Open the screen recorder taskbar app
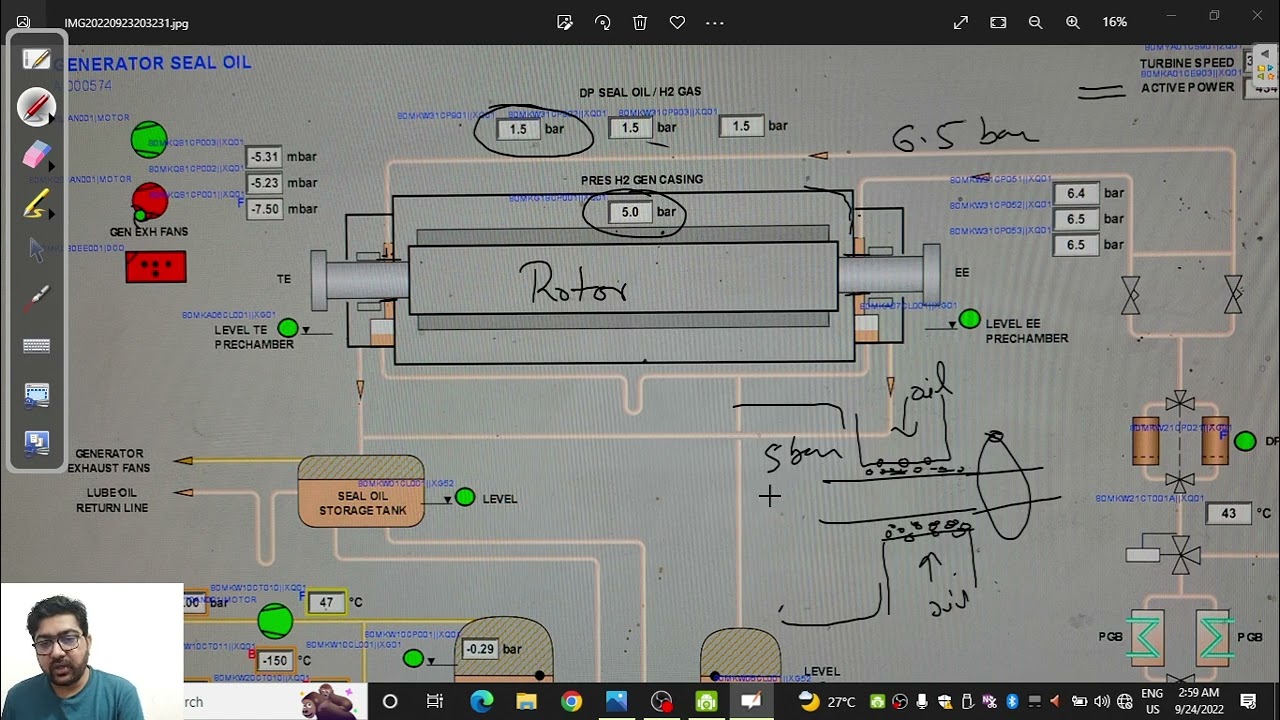Image resolution: width=1280 pixels, height=720 pixels. click(661, 701)
